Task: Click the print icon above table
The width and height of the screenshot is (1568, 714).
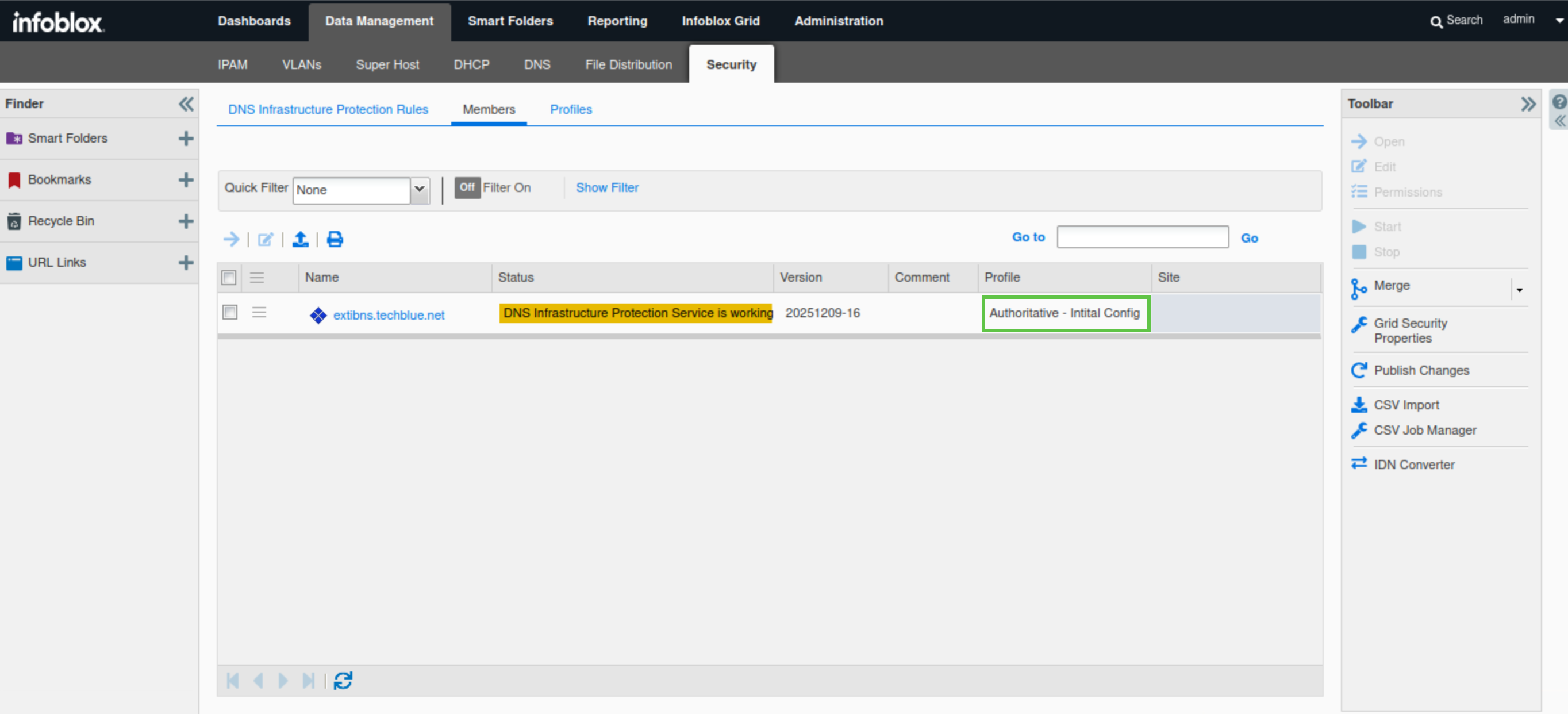Action: pyautogui.click(x=335, y=239)
